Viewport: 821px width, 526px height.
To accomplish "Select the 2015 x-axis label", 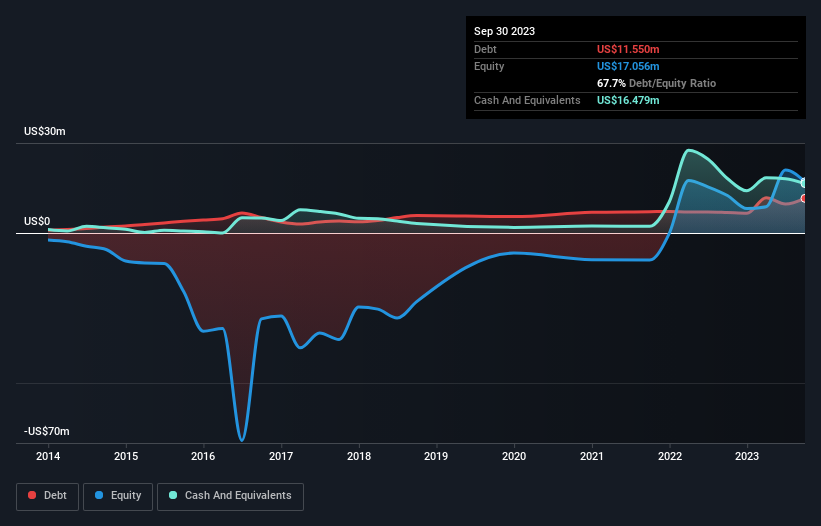I will pyautogui.click(x=126, y=456).
